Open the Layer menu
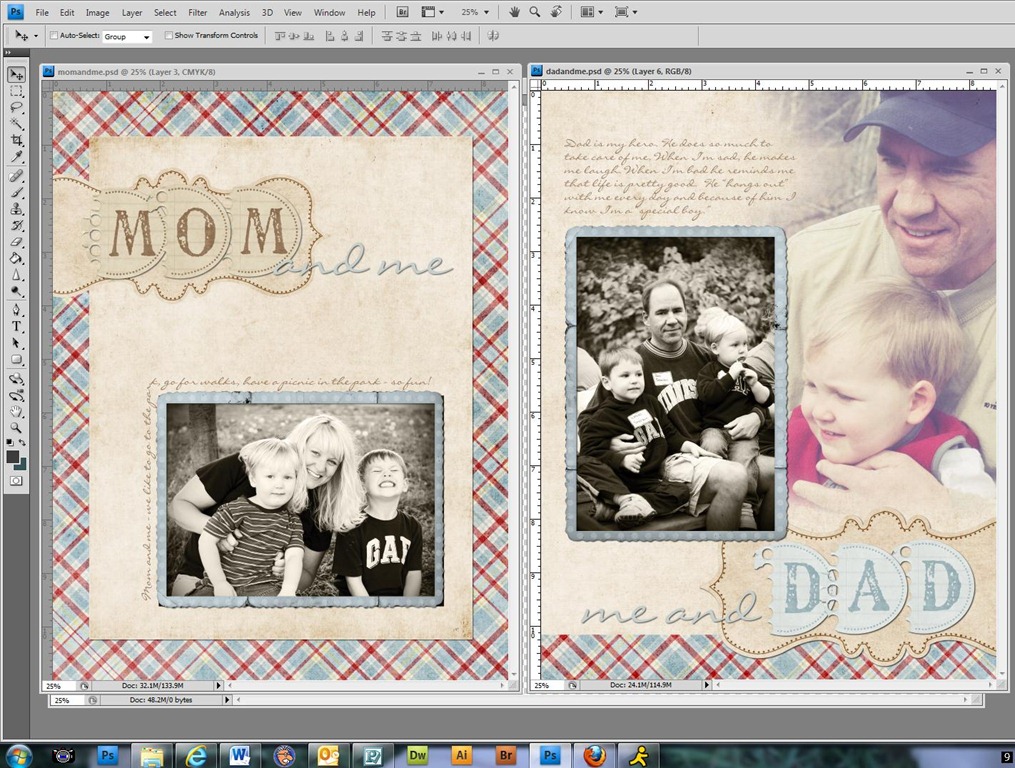1015x768 pixels. tap(132, 12)
